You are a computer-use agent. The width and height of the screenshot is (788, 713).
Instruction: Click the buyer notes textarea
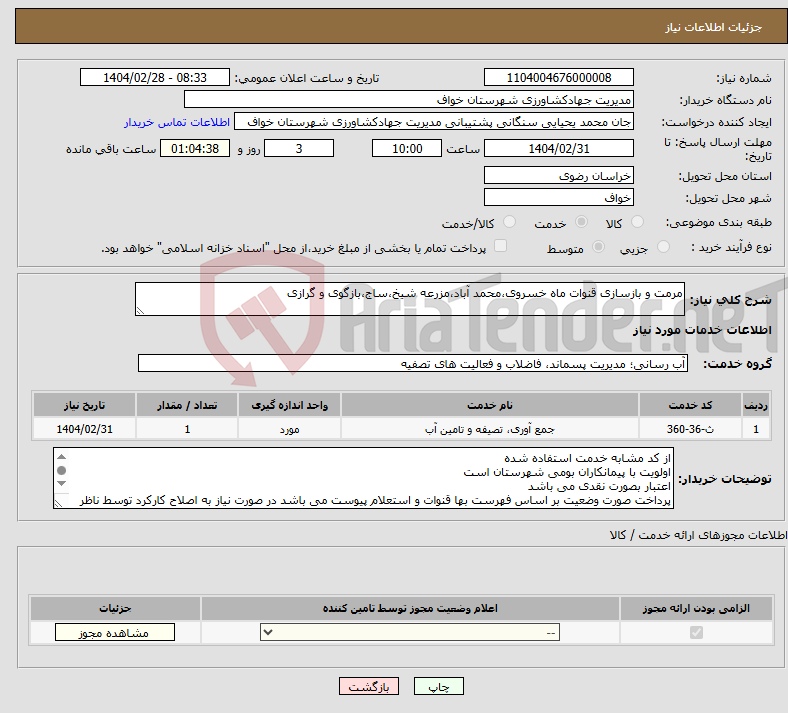pos(363,478)
